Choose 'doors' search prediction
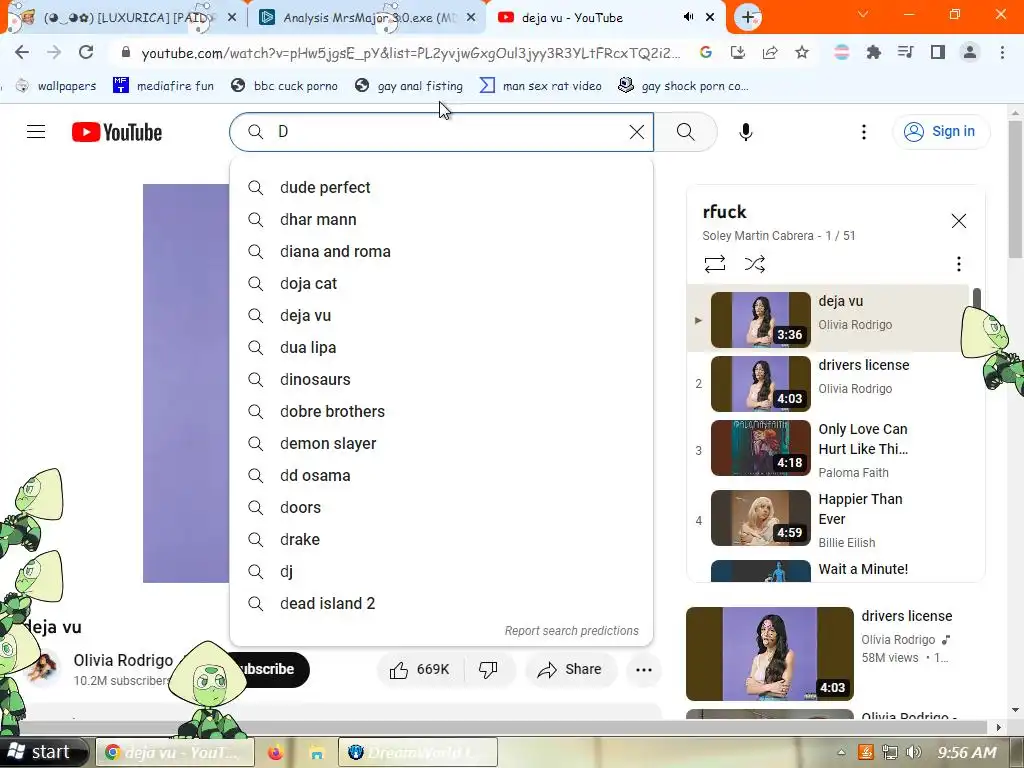The height and width of the screenshot is (768, 1024). click(x=441, y=507)
